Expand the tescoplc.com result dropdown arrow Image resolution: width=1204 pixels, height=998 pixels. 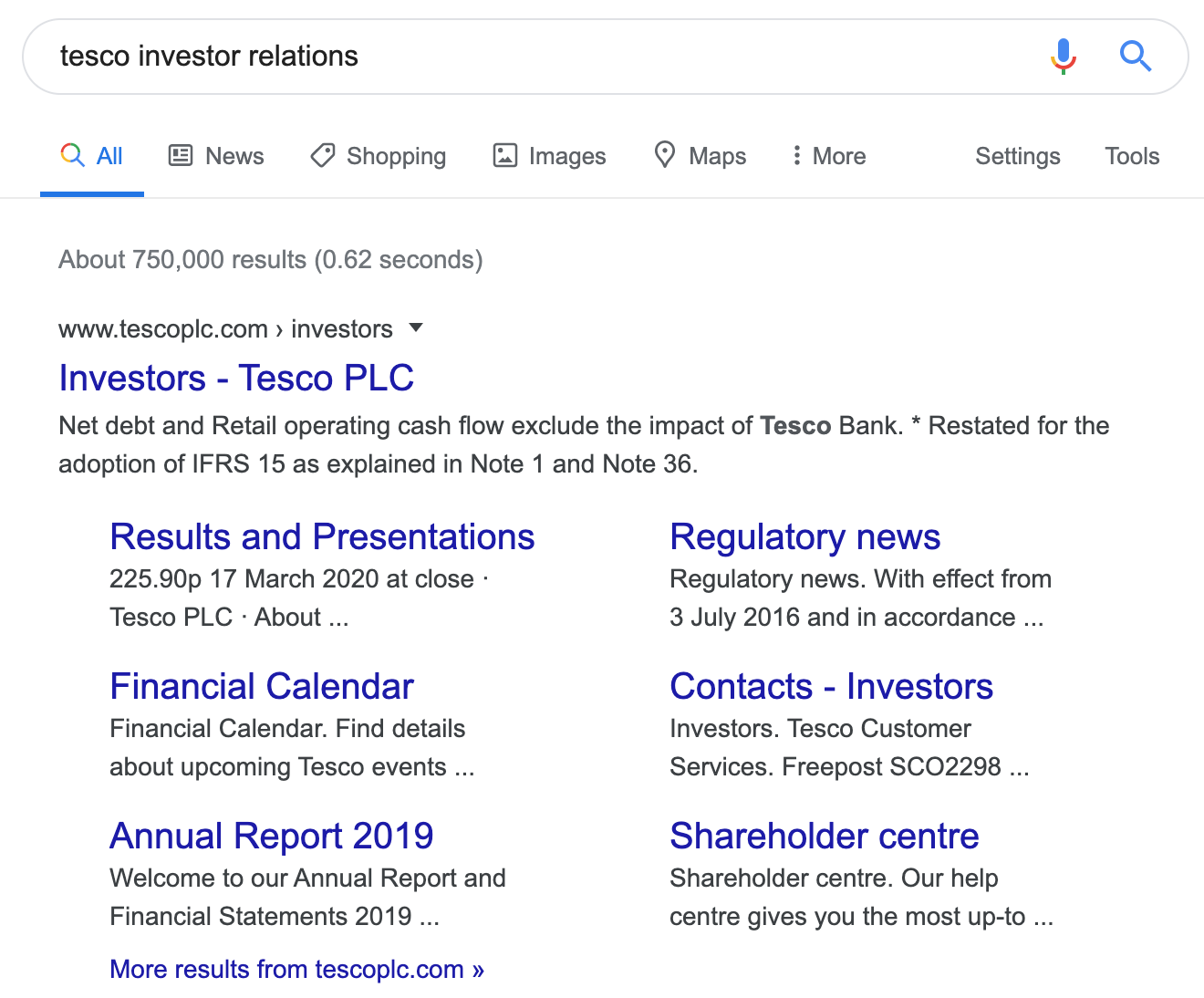point(416,328)
